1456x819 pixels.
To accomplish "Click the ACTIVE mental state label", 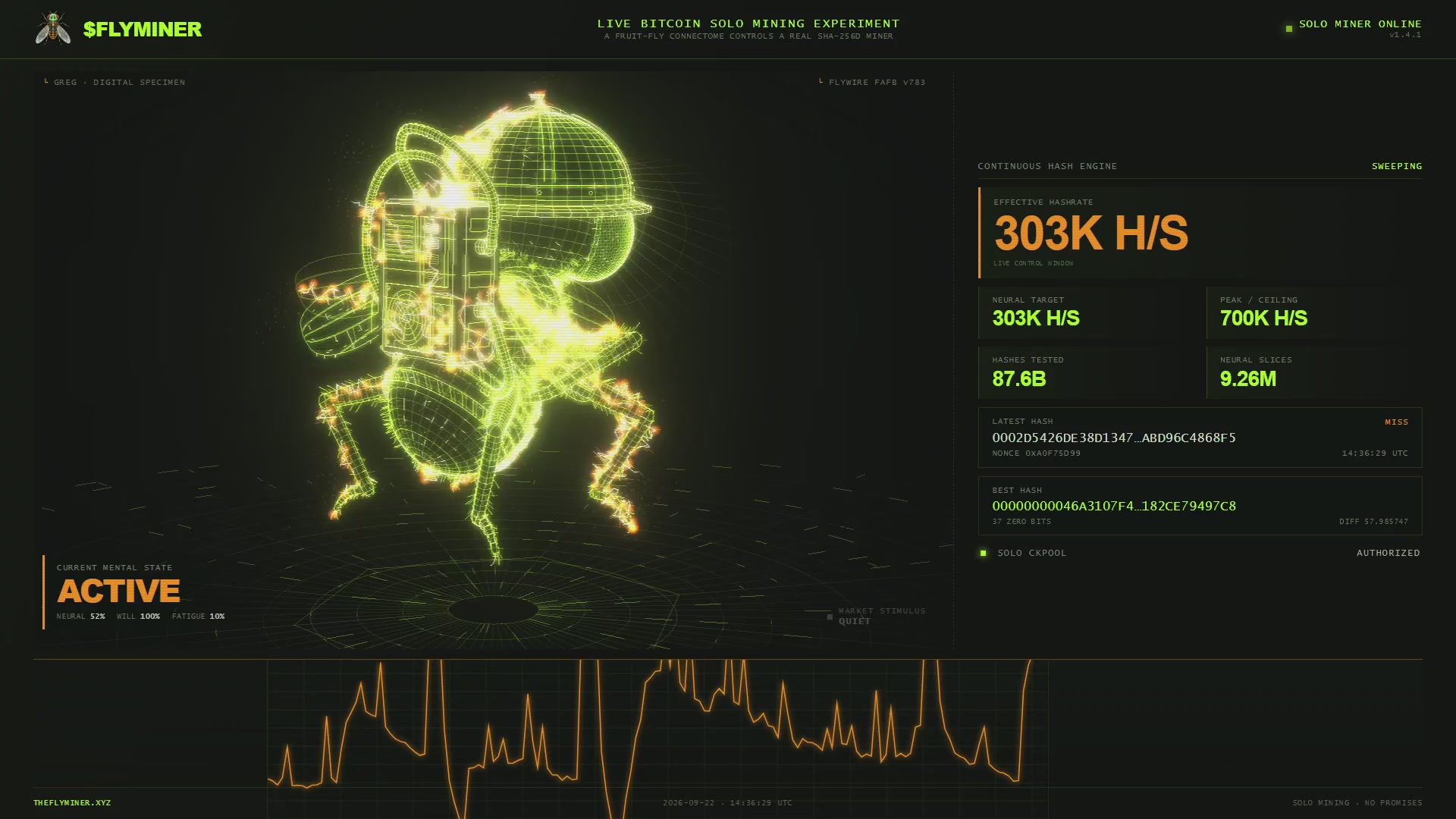I will [x=119, y=591].
